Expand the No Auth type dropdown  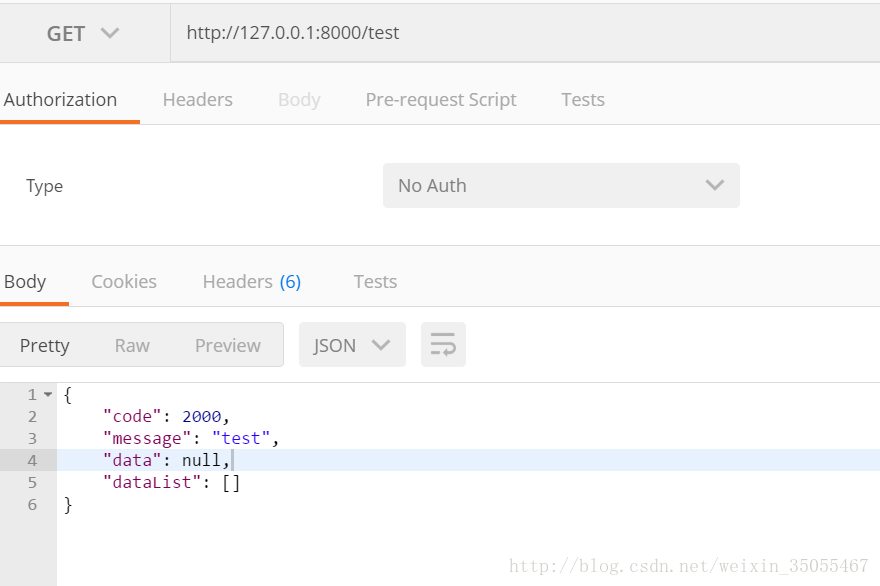point(561,185)
